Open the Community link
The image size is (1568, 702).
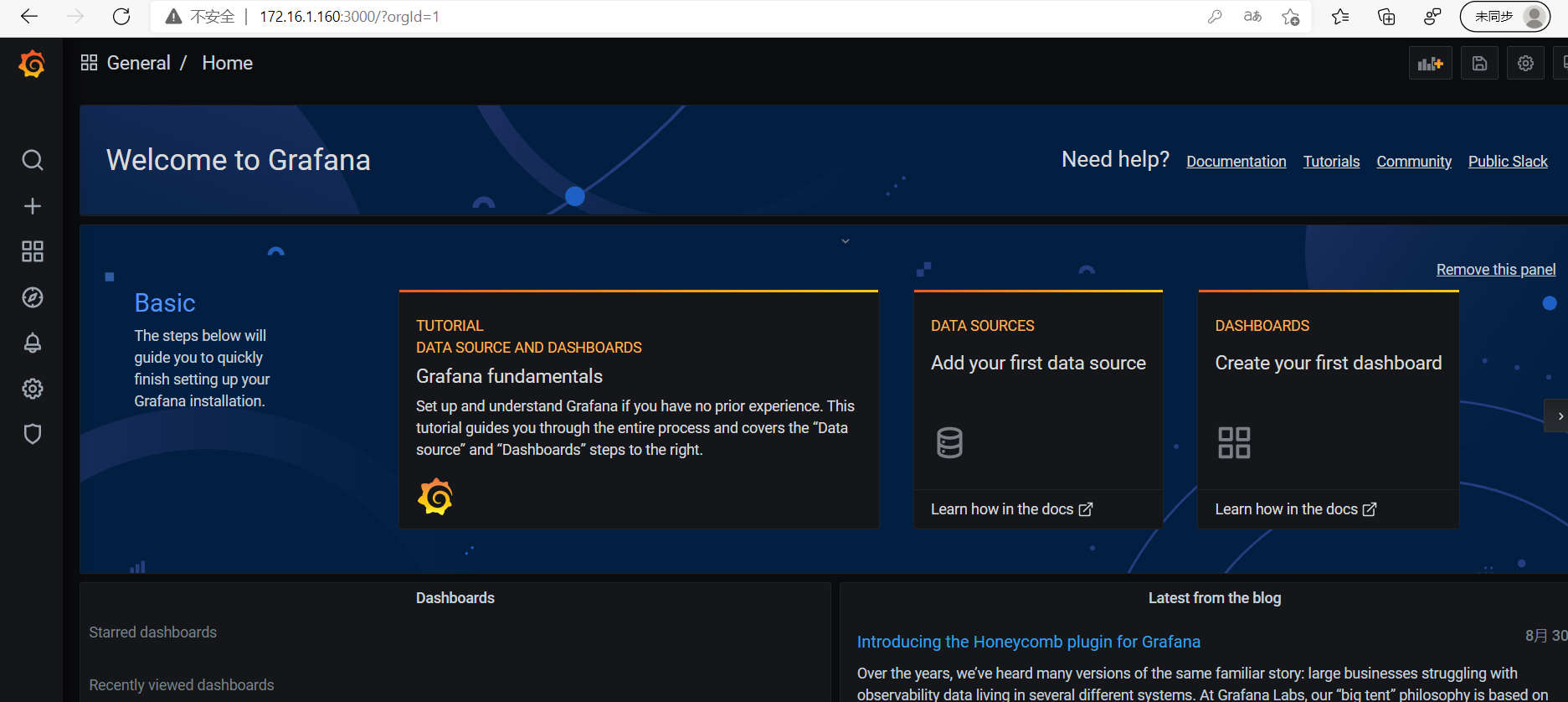pos(1414,162)
